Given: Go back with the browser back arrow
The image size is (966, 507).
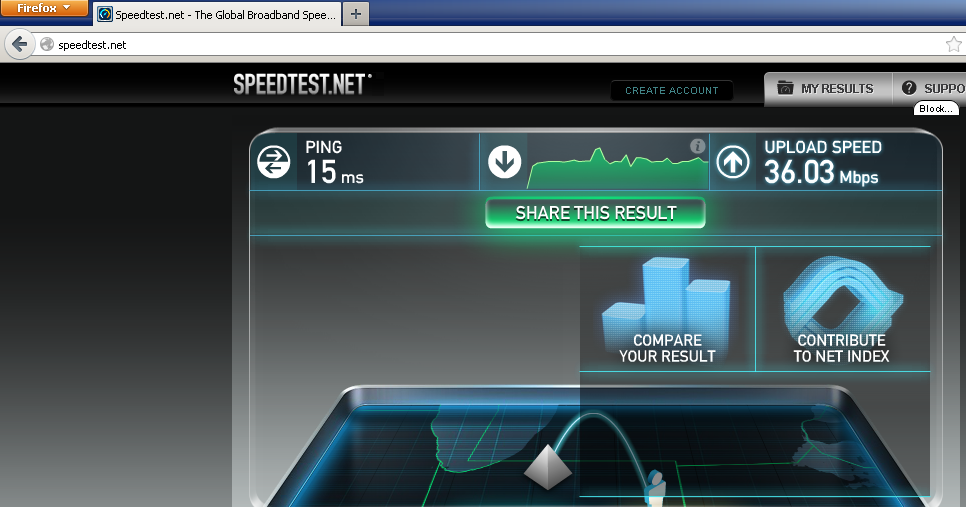Looking at the screenshot, I should [x=19, y=44].
